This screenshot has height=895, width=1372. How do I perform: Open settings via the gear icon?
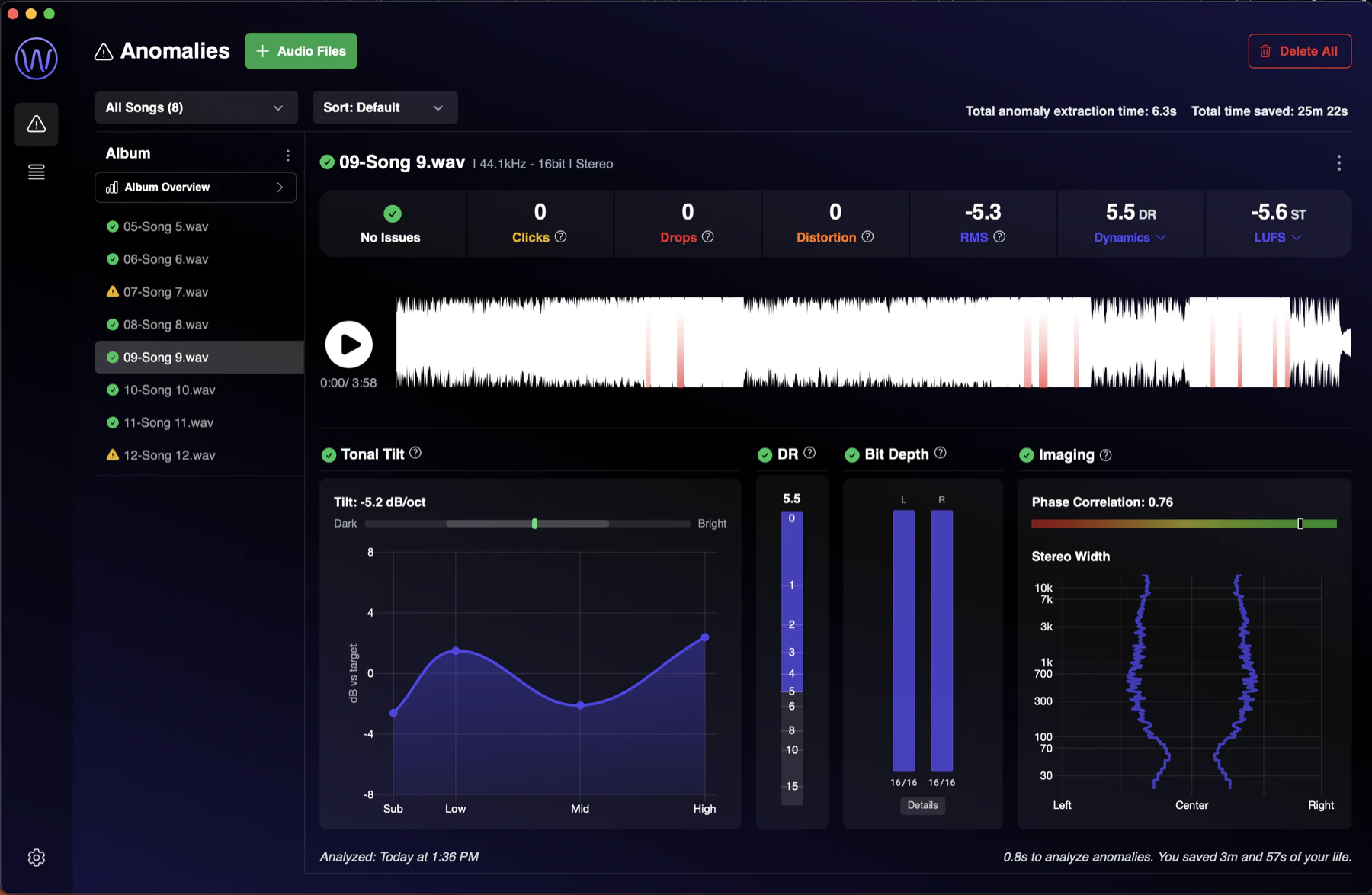36,858
